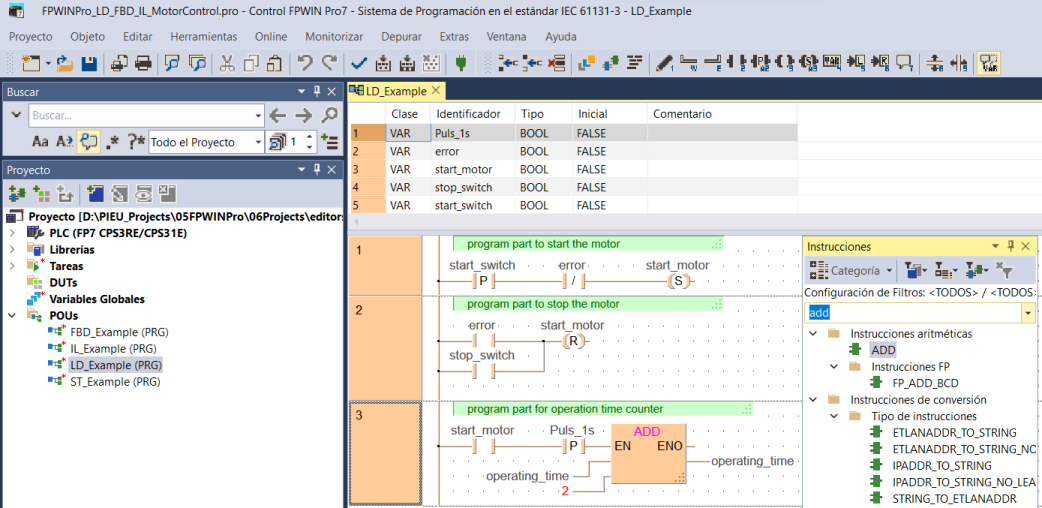The image size is (1042, 508).
Task: Toggle match case (Aa) search option
Action: (x=41, y=142)
